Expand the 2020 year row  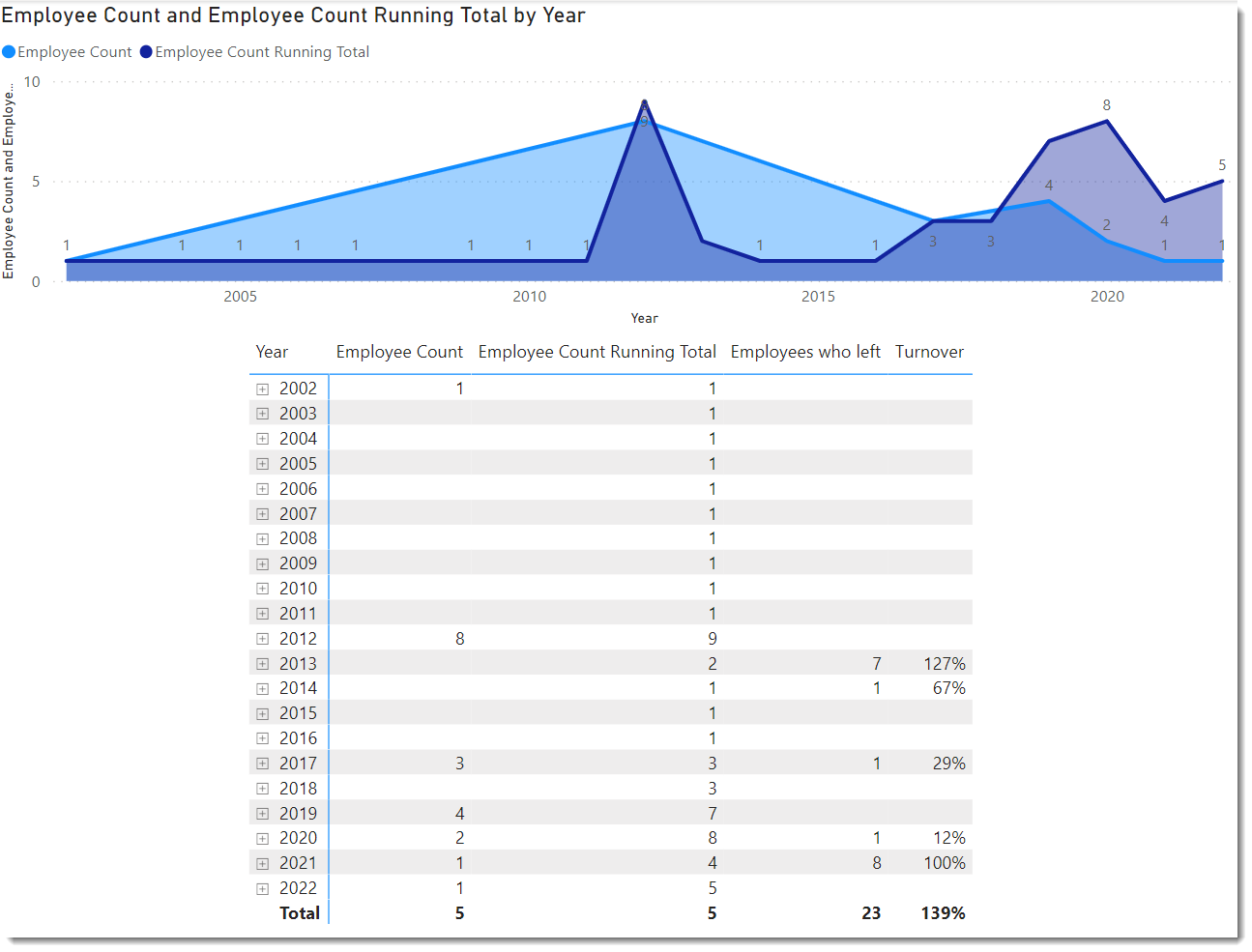tap(262, 838)
